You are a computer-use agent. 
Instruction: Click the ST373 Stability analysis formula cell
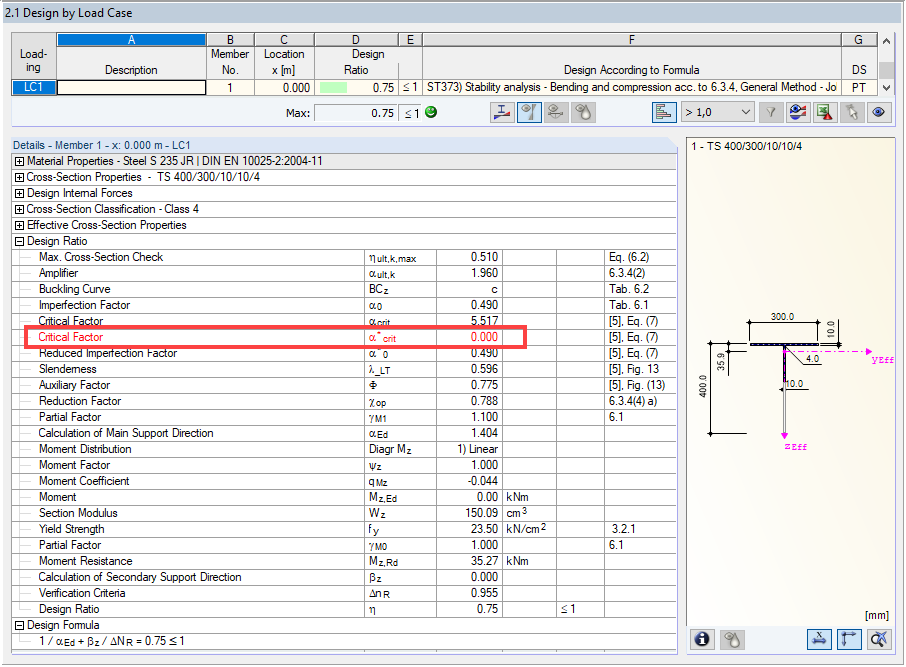(632, 87)
